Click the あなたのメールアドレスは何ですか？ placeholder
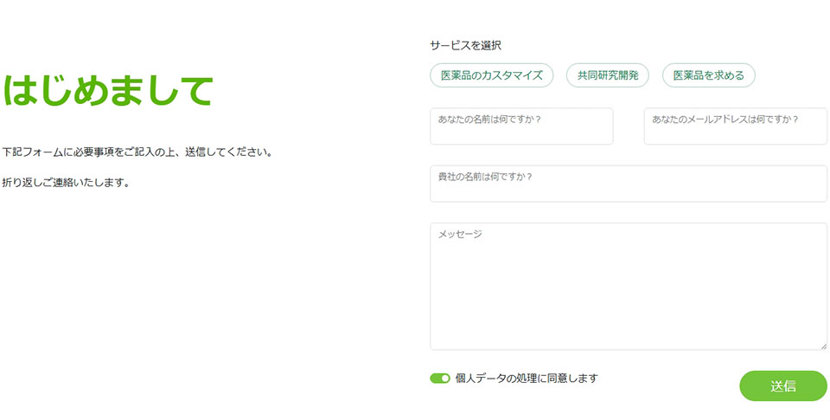The height and width of the screenshot is (420, 830). coord(725,119)
